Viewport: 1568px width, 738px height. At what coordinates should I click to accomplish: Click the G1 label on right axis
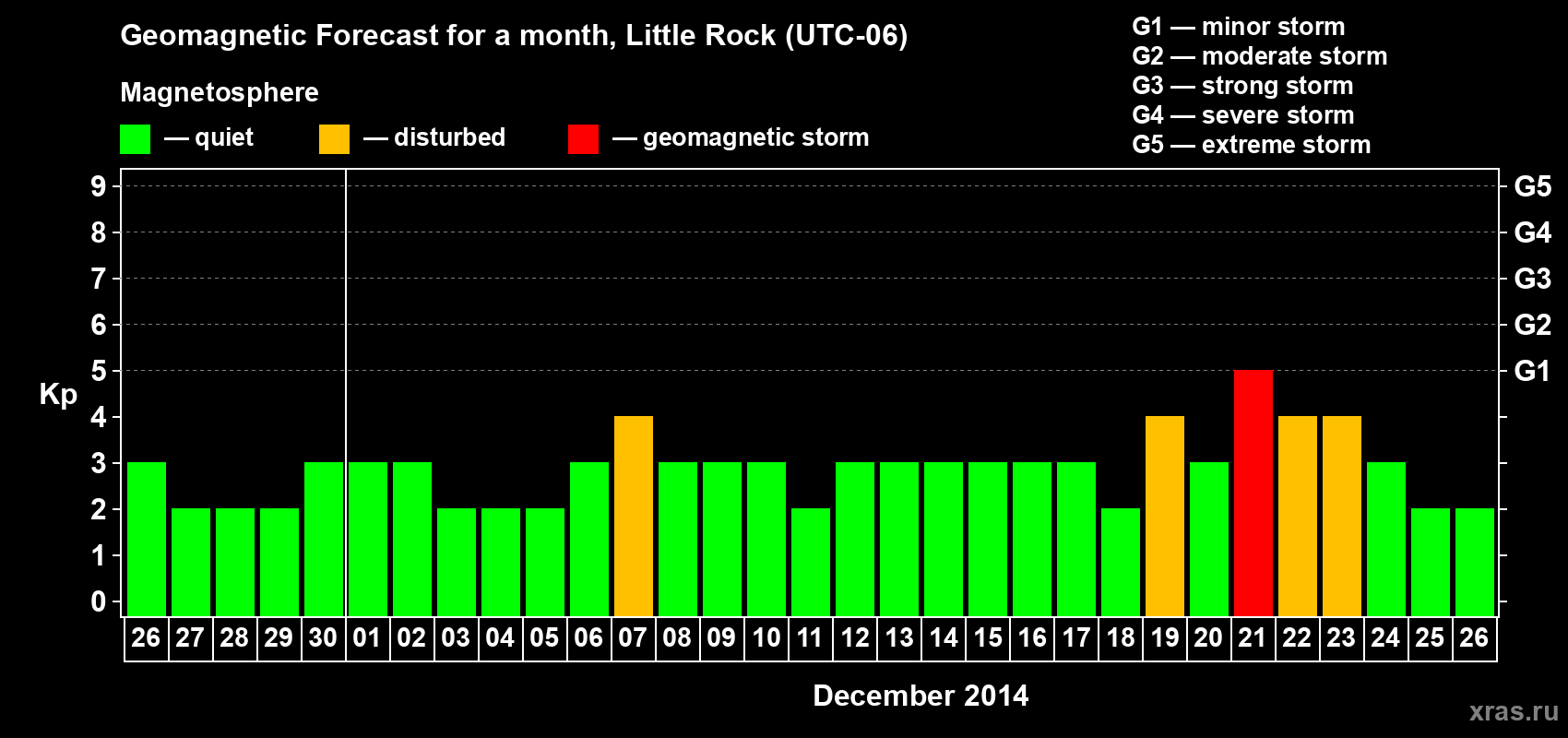[1532, 371]
